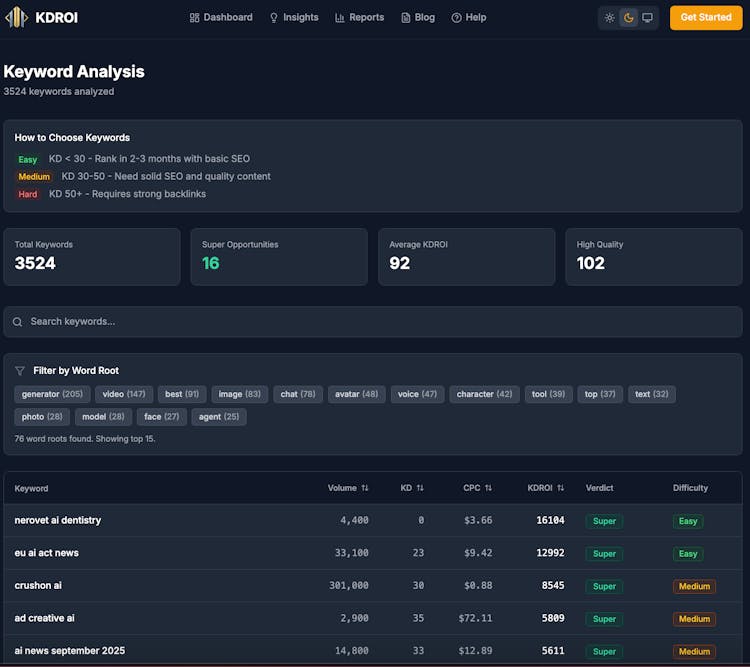The image size is (750, 667).
Task: Enable the 'avatar' word root filter
Action: pyautogui.click(x=356, y=394)
